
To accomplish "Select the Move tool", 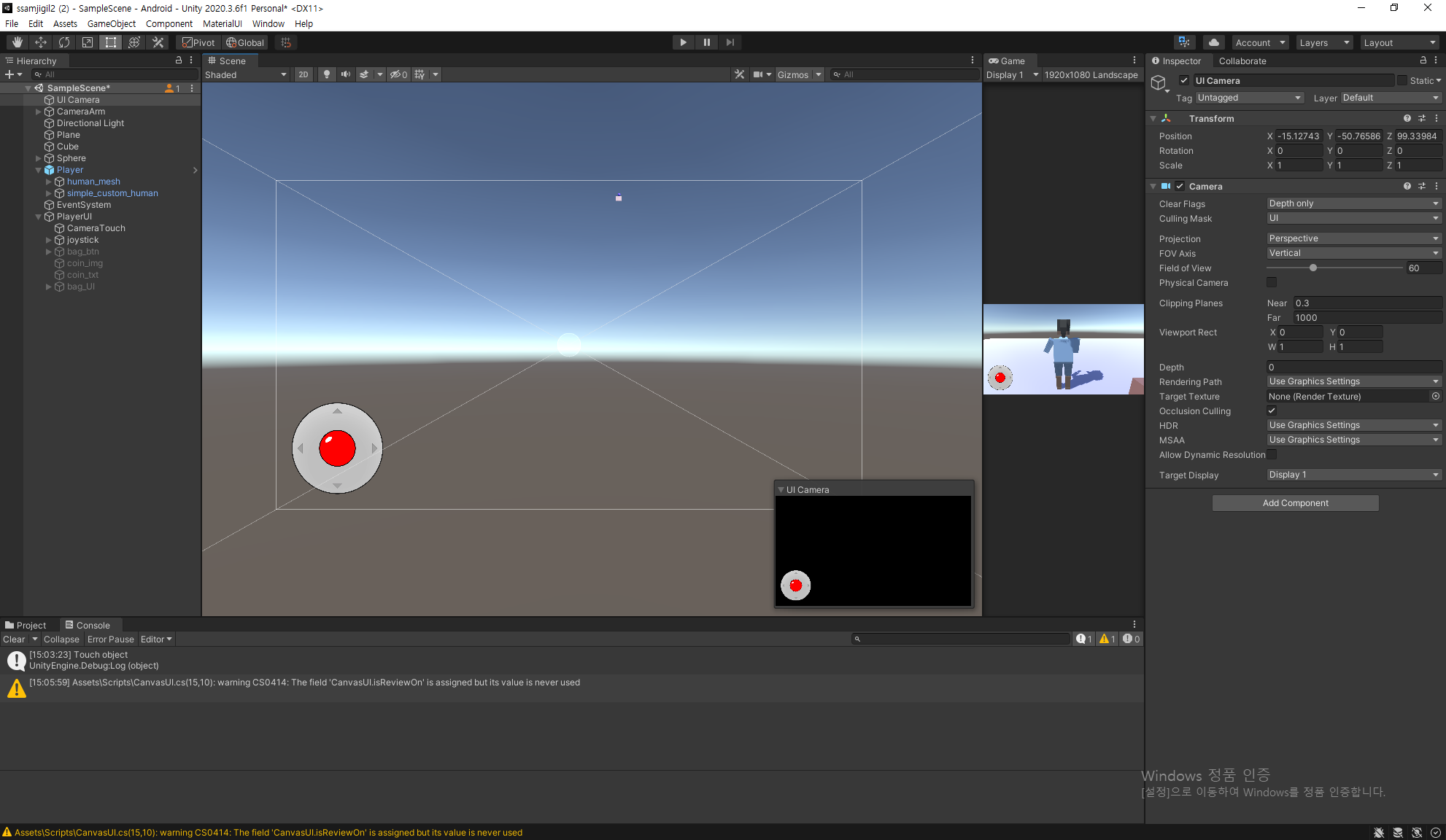I will 41,42.
